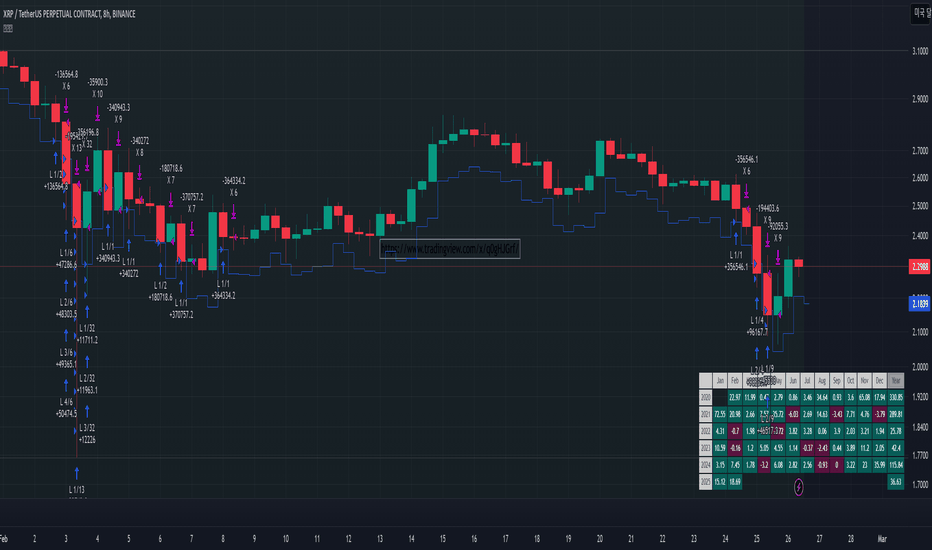The width and height of the screenshot is (932, 550).
Task: Click the 289.81 yearly total cell
Action: [896, 414]
